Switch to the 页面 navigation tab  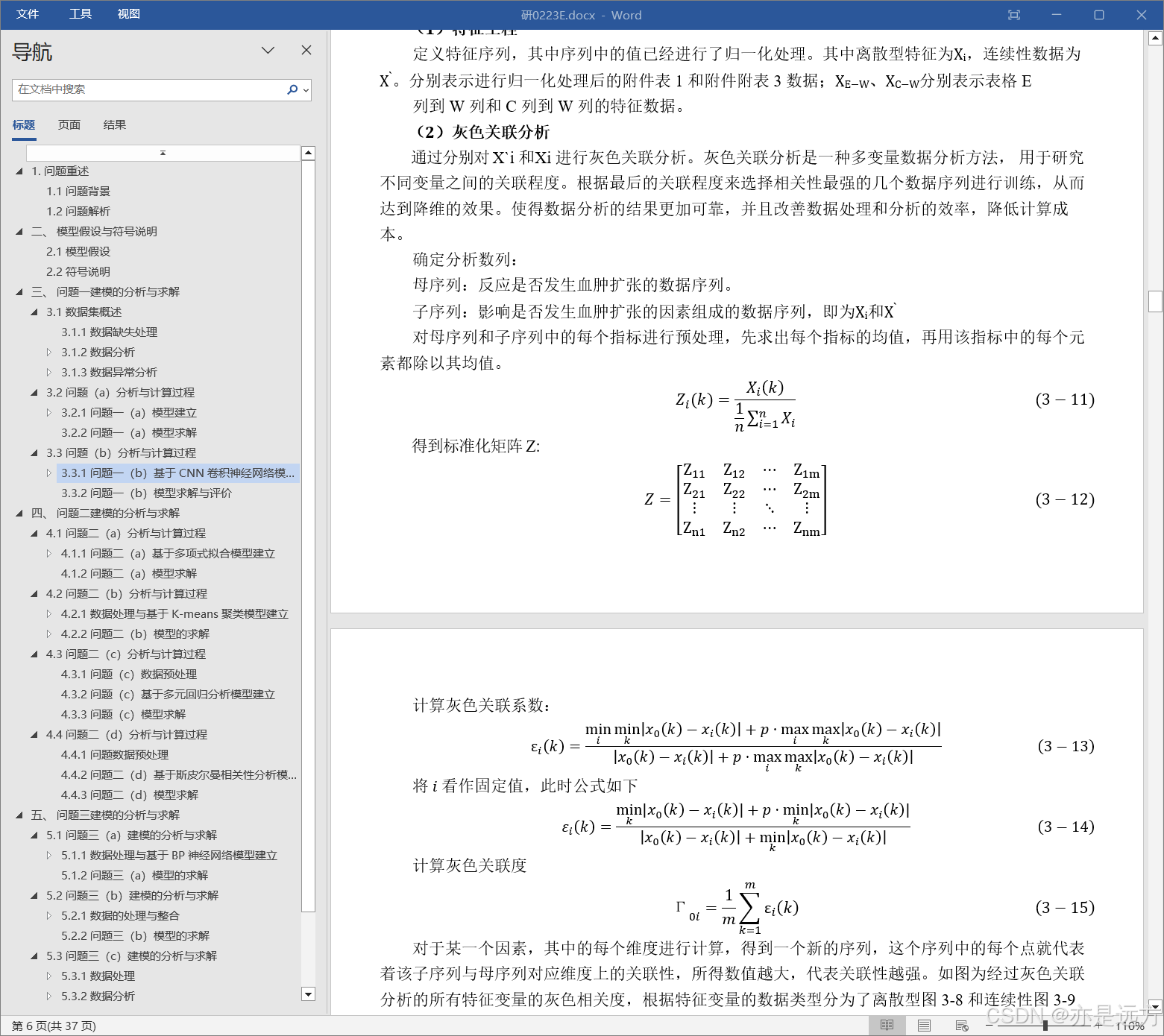coord(69,124)
